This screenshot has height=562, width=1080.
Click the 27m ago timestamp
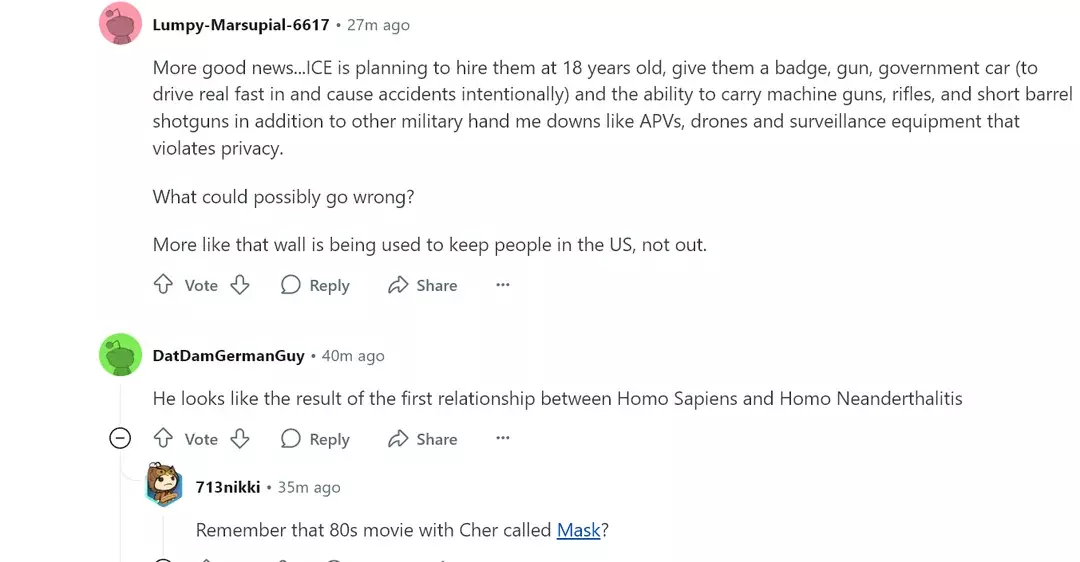378,25
